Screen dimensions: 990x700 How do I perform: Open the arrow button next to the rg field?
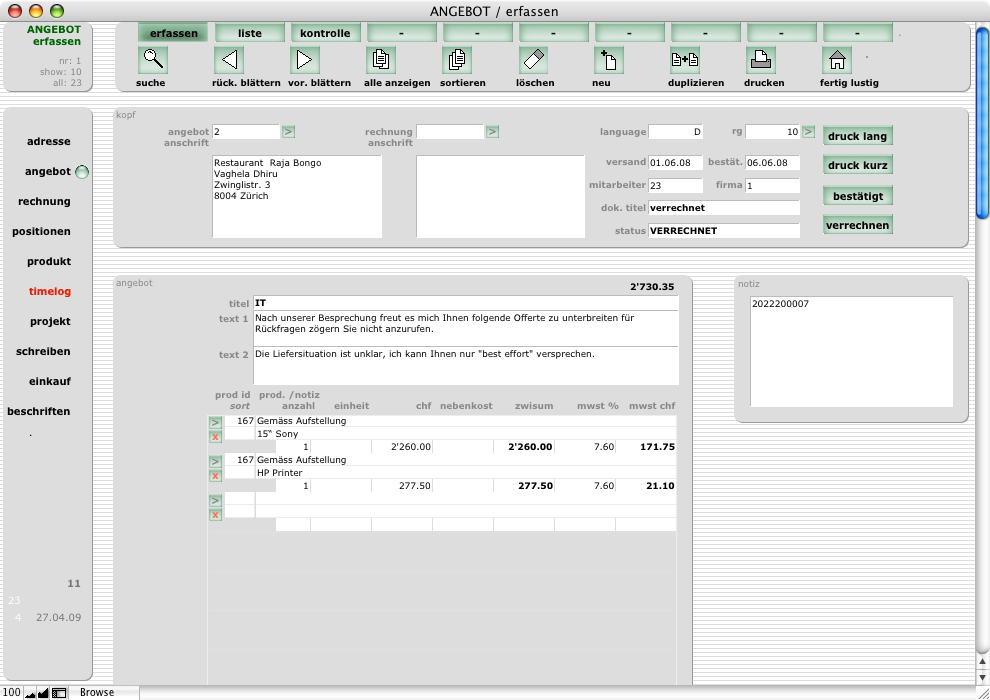[x=808, y=131]
